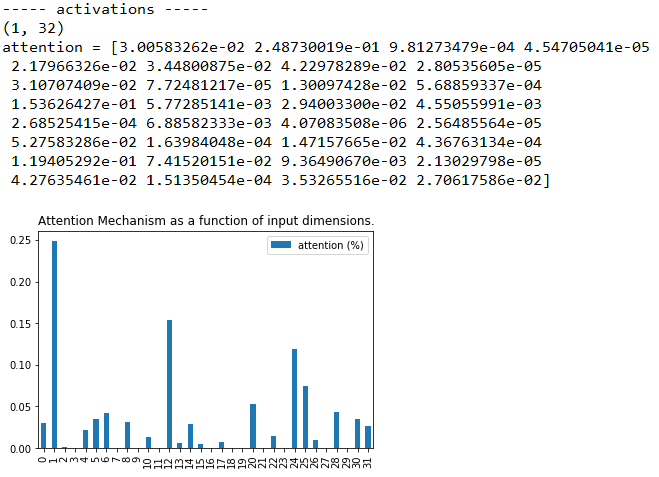Click attention value 2.56485564e-05
The image size is (659, 477).
(479, 124)
